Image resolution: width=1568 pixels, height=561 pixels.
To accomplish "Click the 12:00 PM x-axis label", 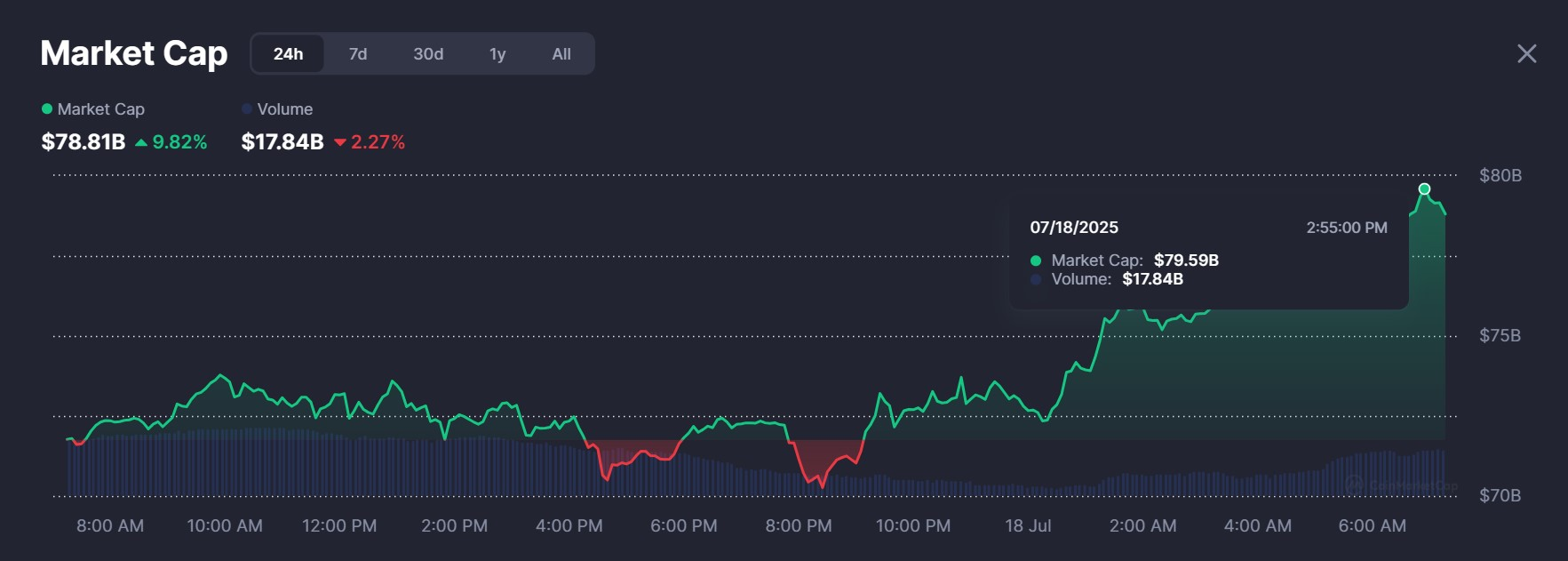I will tap(339, 525).
